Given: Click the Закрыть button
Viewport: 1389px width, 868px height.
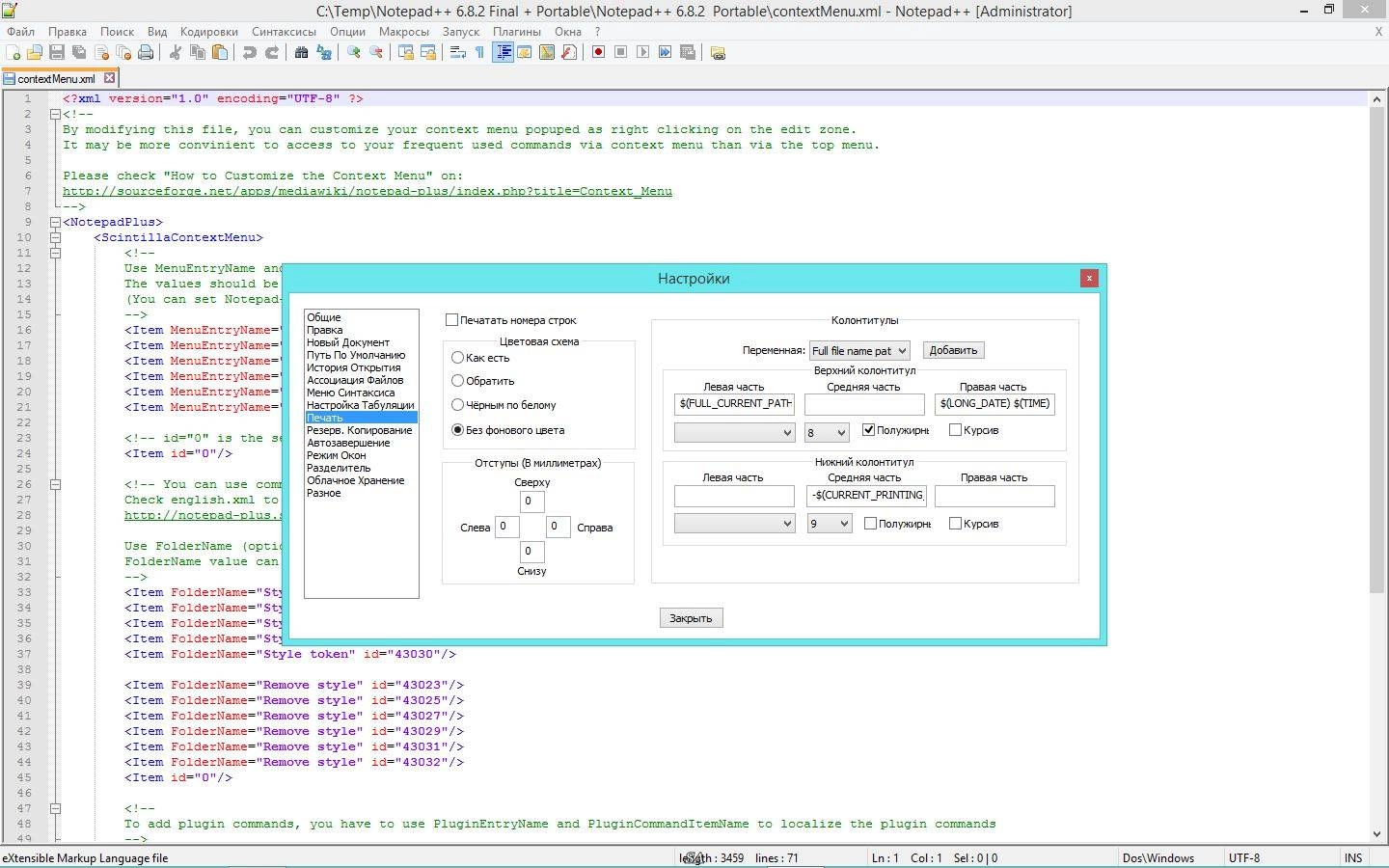Looking at the screenshot, I should (x=691, y=618).
